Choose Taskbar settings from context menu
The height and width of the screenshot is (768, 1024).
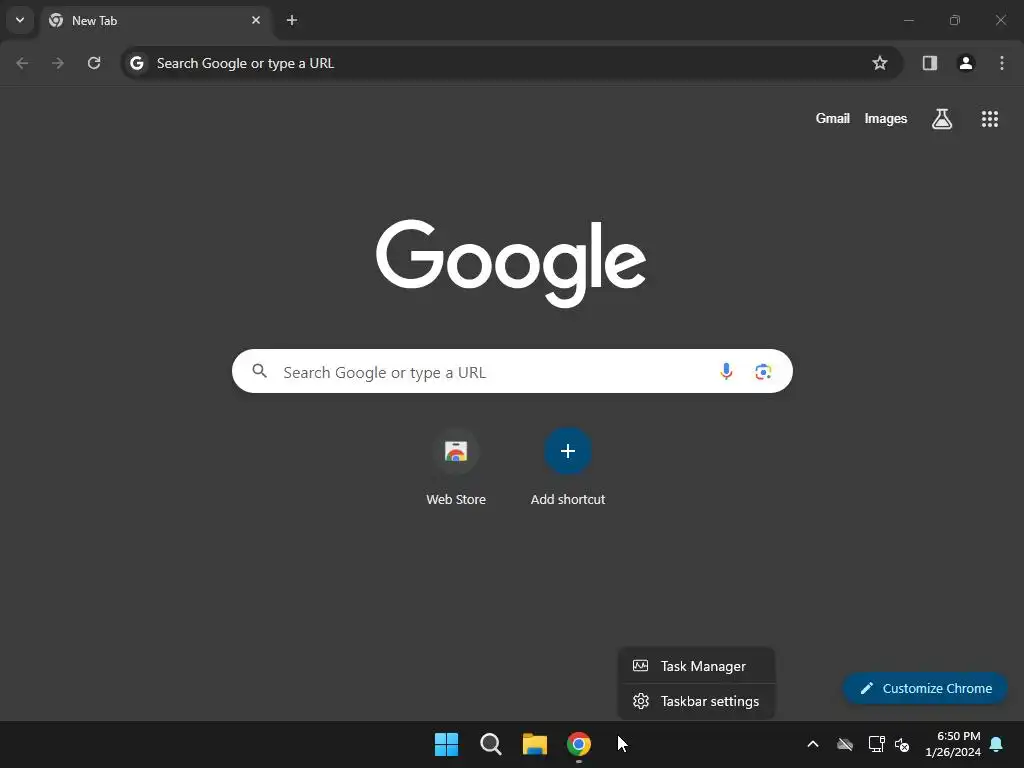point(696,701)
